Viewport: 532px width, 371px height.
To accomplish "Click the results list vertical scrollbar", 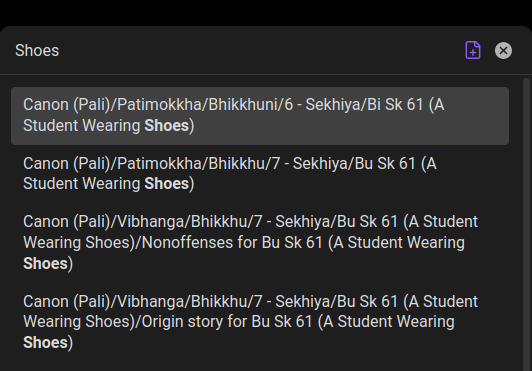I will pyautogui.click(x=526, y=224).
